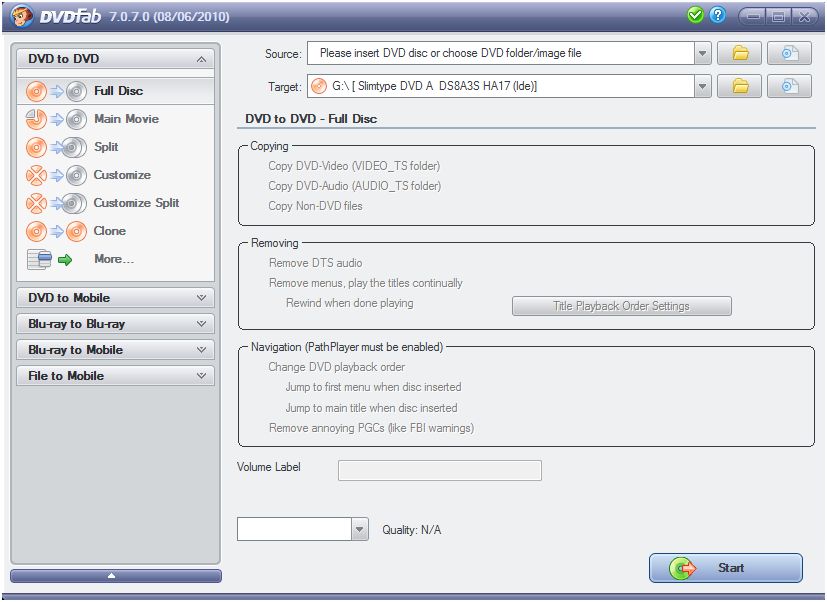The image size is (827, 602).
Task: Collapse the DVD to DVD section
Action: point(116,59)
